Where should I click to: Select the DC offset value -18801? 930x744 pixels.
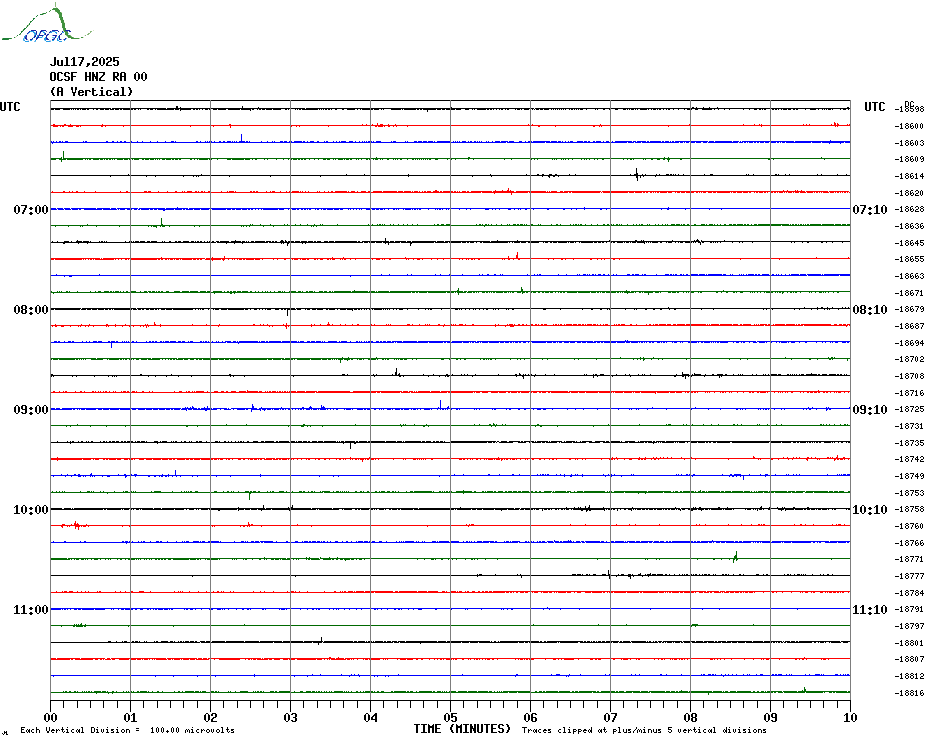point(909,643)
